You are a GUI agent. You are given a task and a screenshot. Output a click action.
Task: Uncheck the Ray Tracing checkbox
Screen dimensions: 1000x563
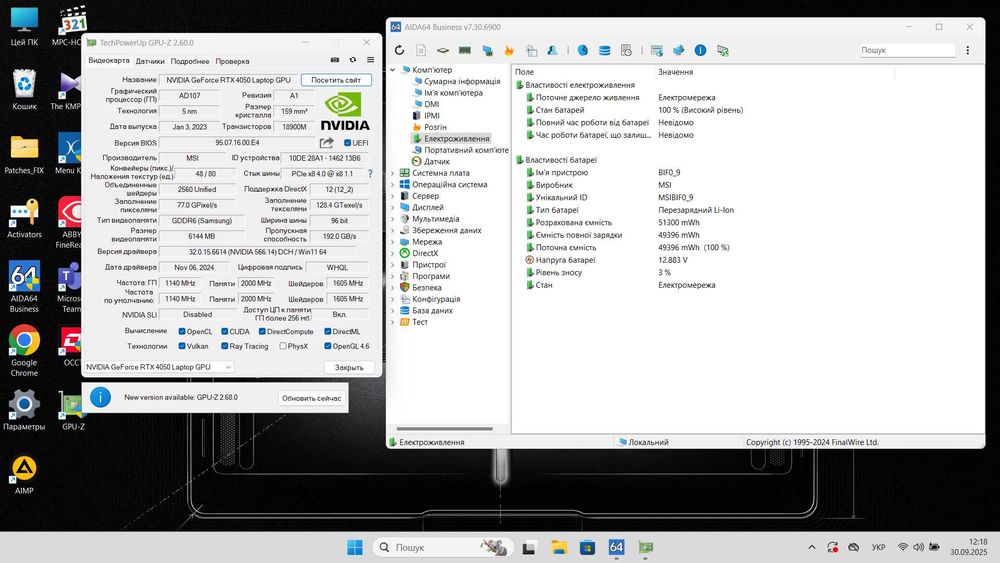[225, 346]
